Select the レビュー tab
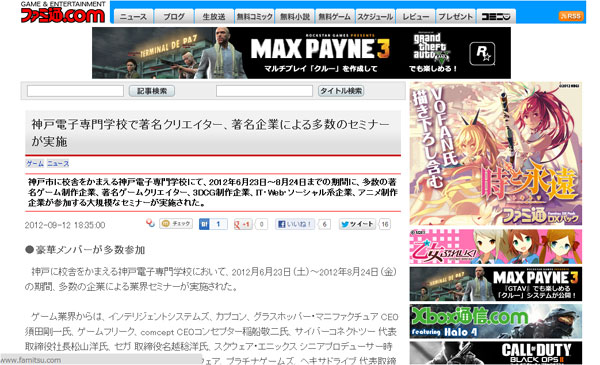The image size is (600, 365). click(x=416, y=16)
